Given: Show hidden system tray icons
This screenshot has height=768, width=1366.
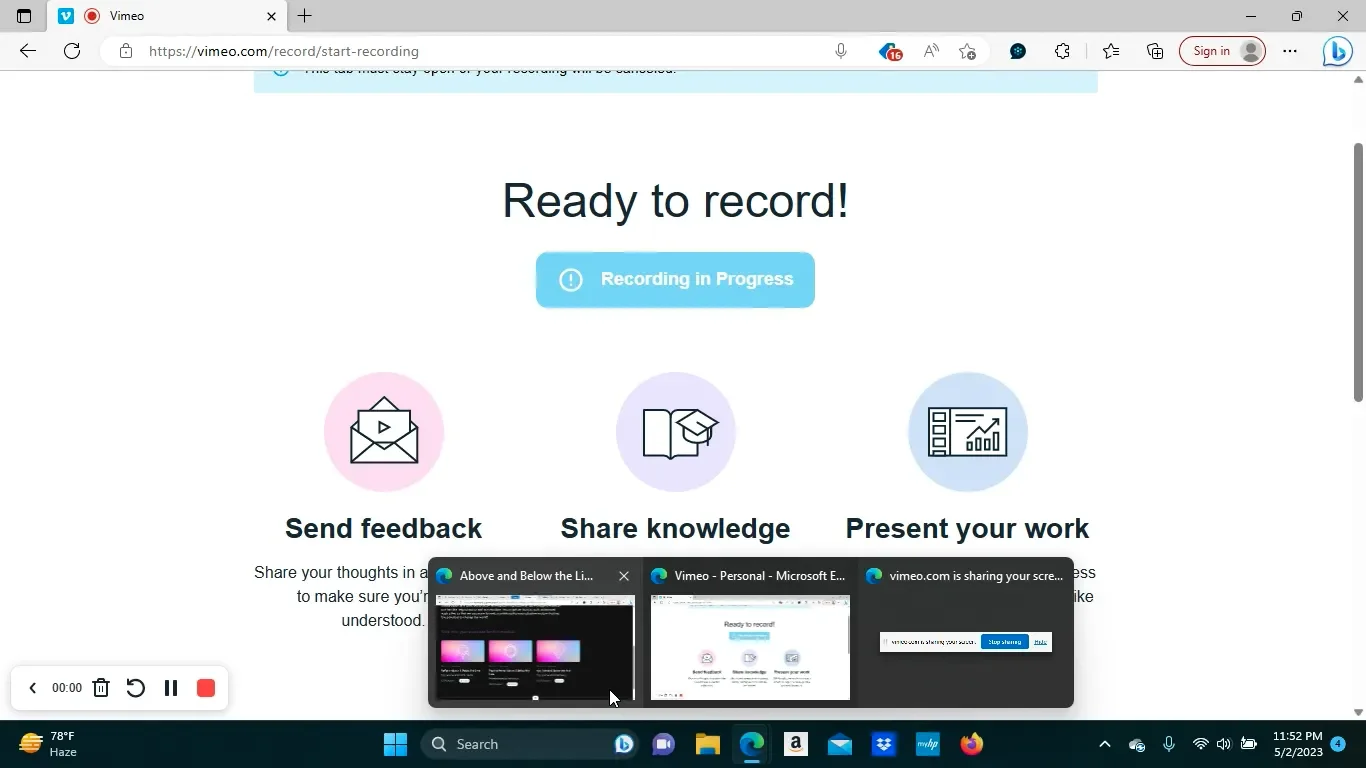Looking at the screenshot, I should coord(1105,744).
